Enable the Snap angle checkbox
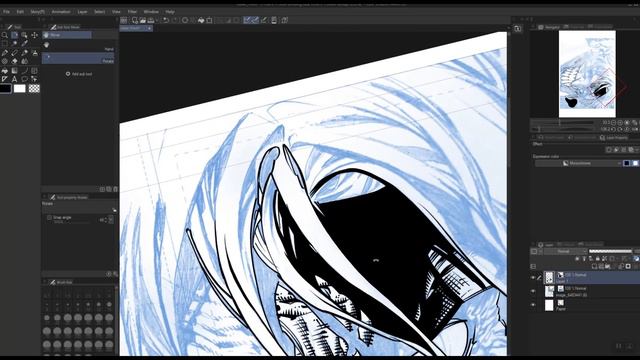Image resolution: width=640 pixels, height=360 pixels. point(49,218)
